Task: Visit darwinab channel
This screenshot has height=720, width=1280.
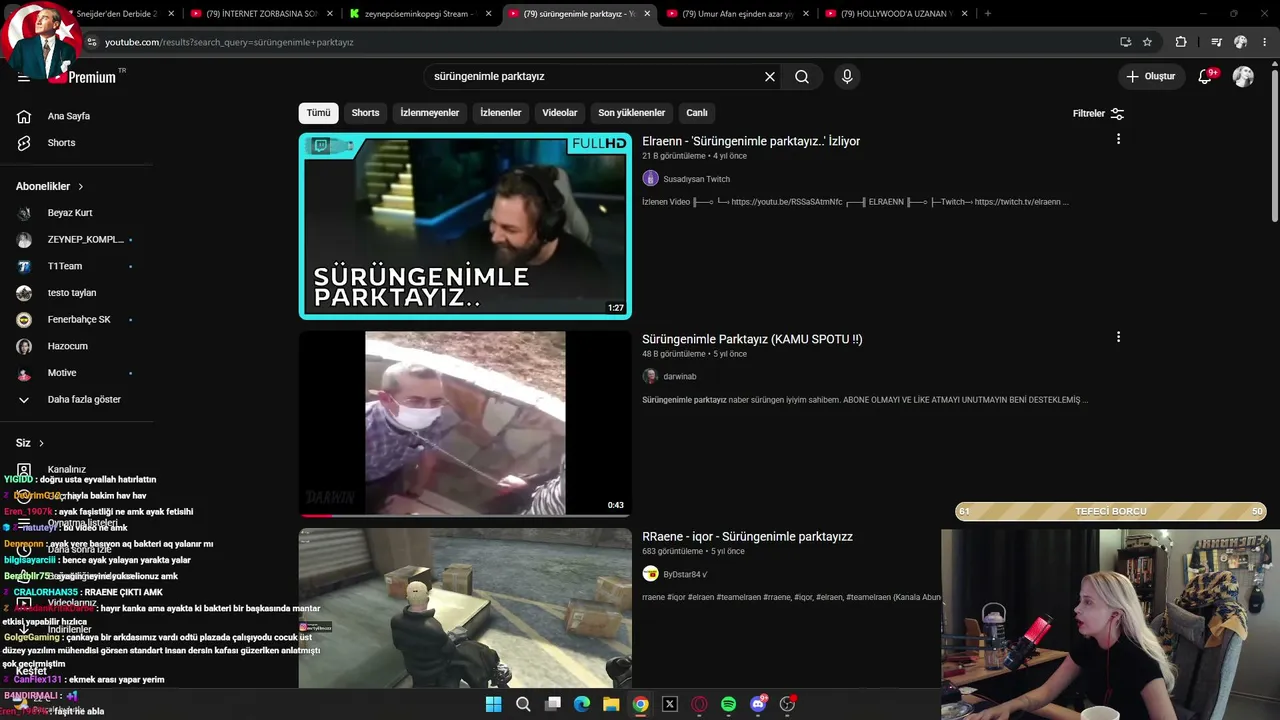Action: 679,377
